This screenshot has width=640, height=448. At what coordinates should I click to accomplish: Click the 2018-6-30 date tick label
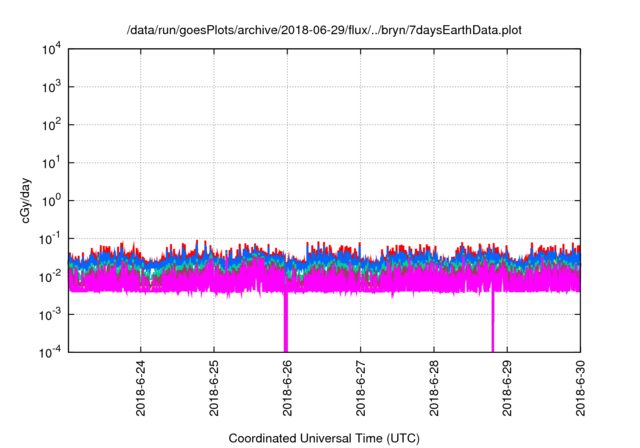[x=580, y=388]
